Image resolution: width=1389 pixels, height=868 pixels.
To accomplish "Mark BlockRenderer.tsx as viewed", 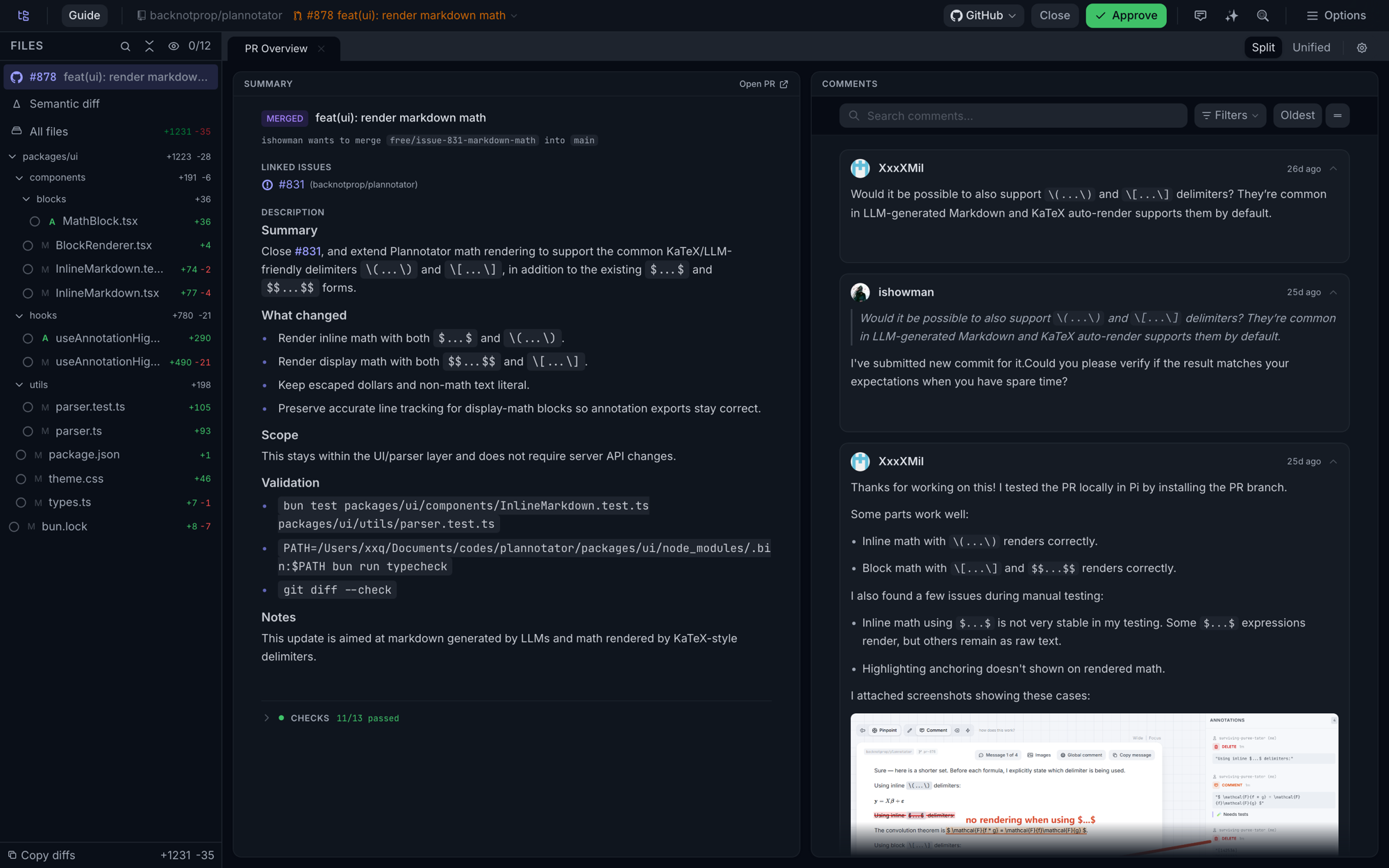I will point(28,245).
